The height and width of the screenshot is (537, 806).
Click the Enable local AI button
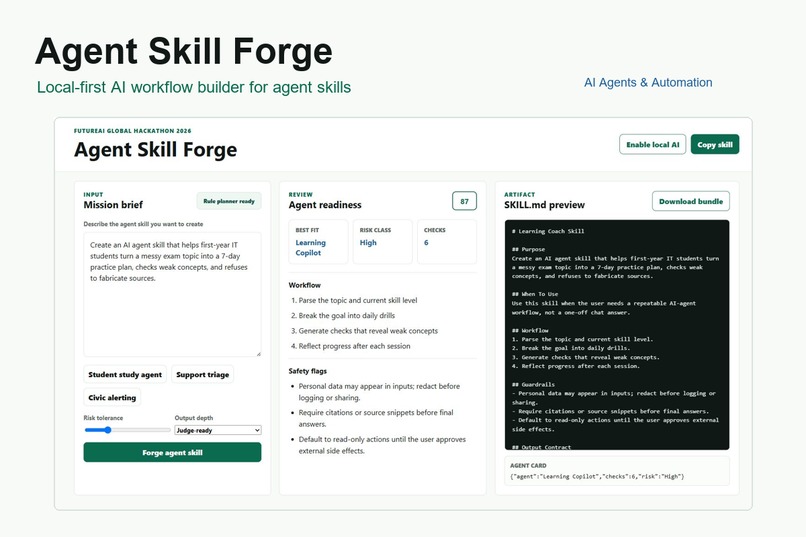click(x=652, y=144)
